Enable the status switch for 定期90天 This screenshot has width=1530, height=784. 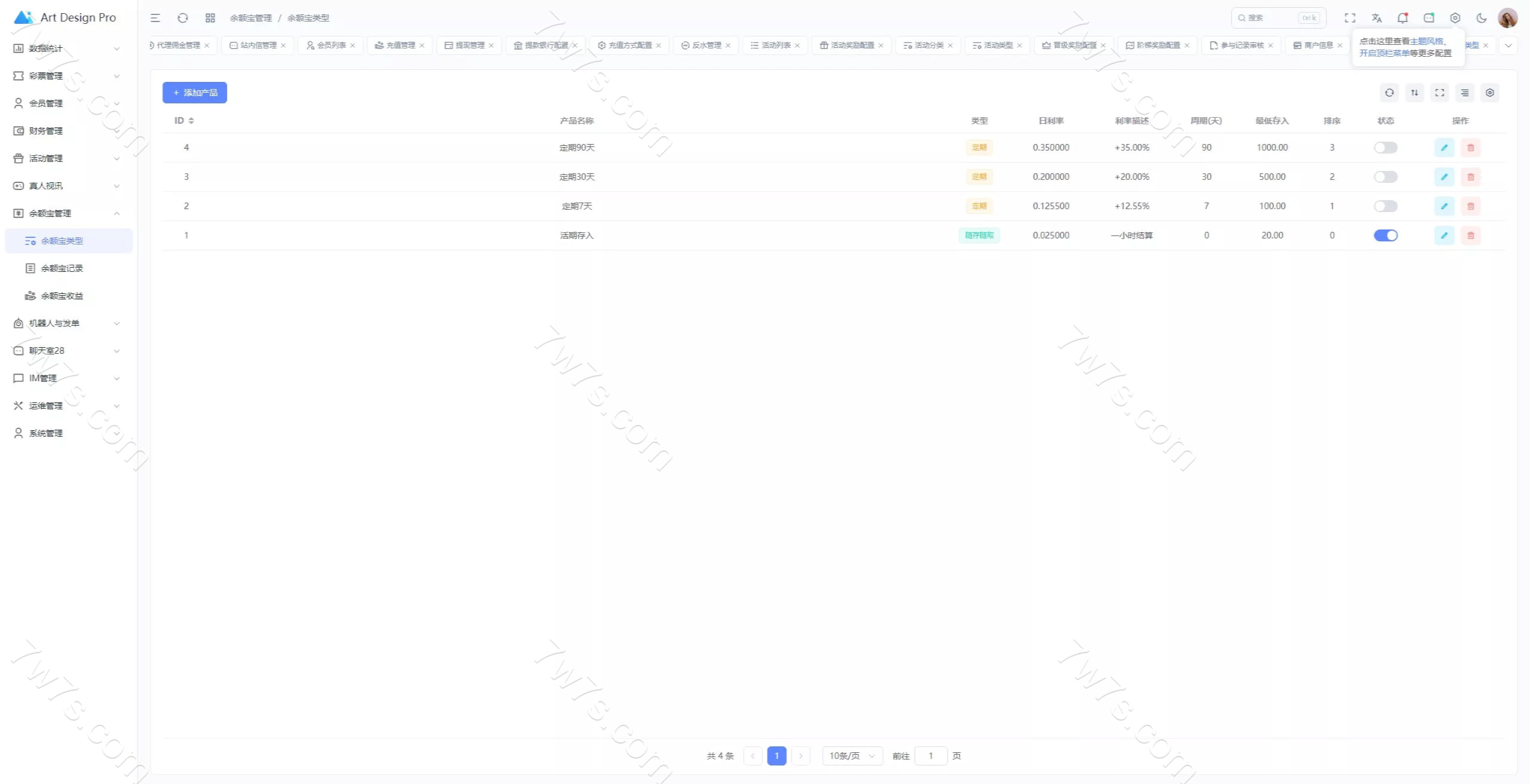pyautogui.click(x=1385, y=148)
